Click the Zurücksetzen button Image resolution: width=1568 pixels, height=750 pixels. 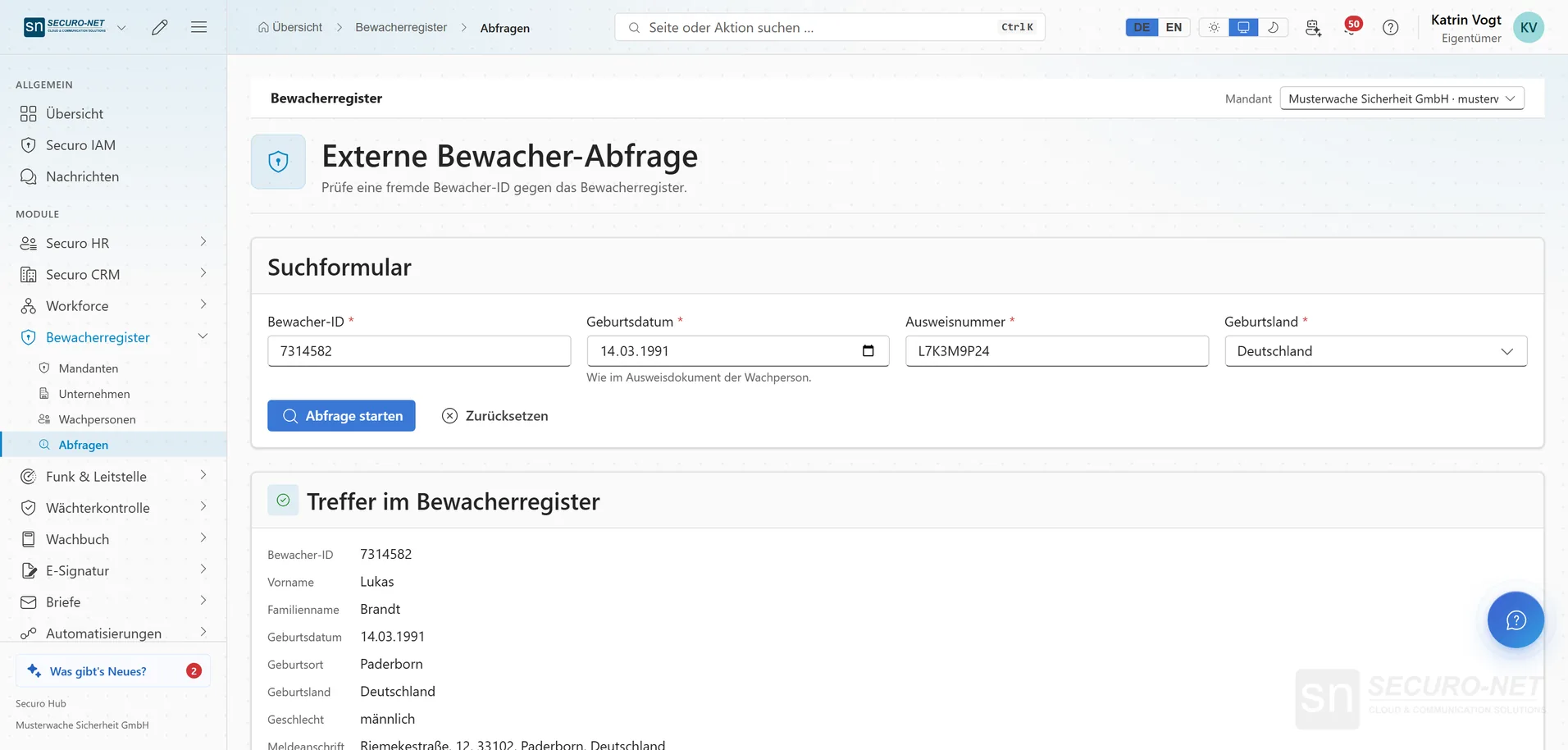point(495,416)
